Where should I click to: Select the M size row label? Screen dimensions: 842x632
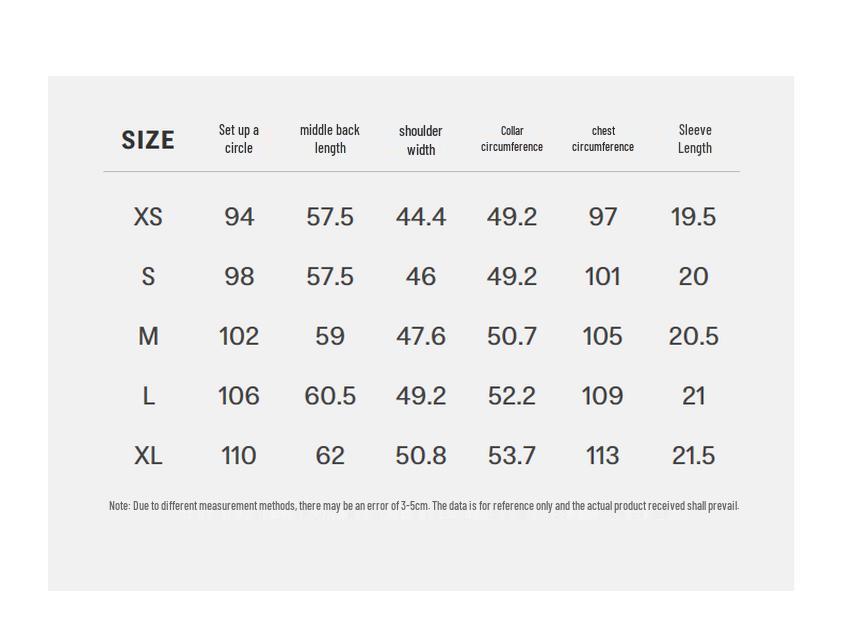[148, 337]
